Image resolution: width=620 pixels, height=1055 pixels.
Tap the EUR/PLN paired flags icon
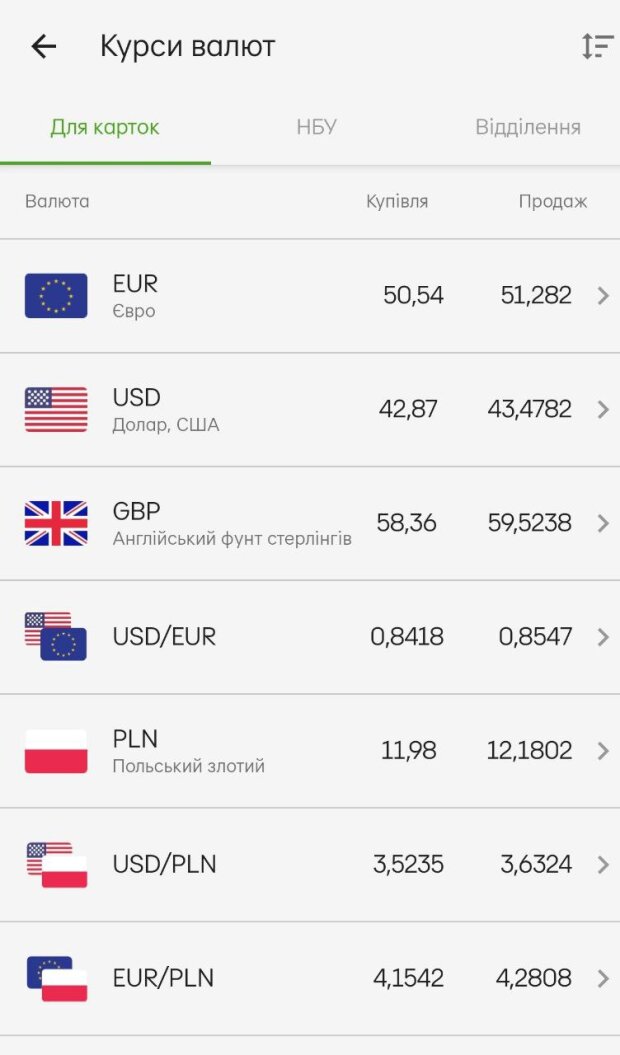click(56, 978)
